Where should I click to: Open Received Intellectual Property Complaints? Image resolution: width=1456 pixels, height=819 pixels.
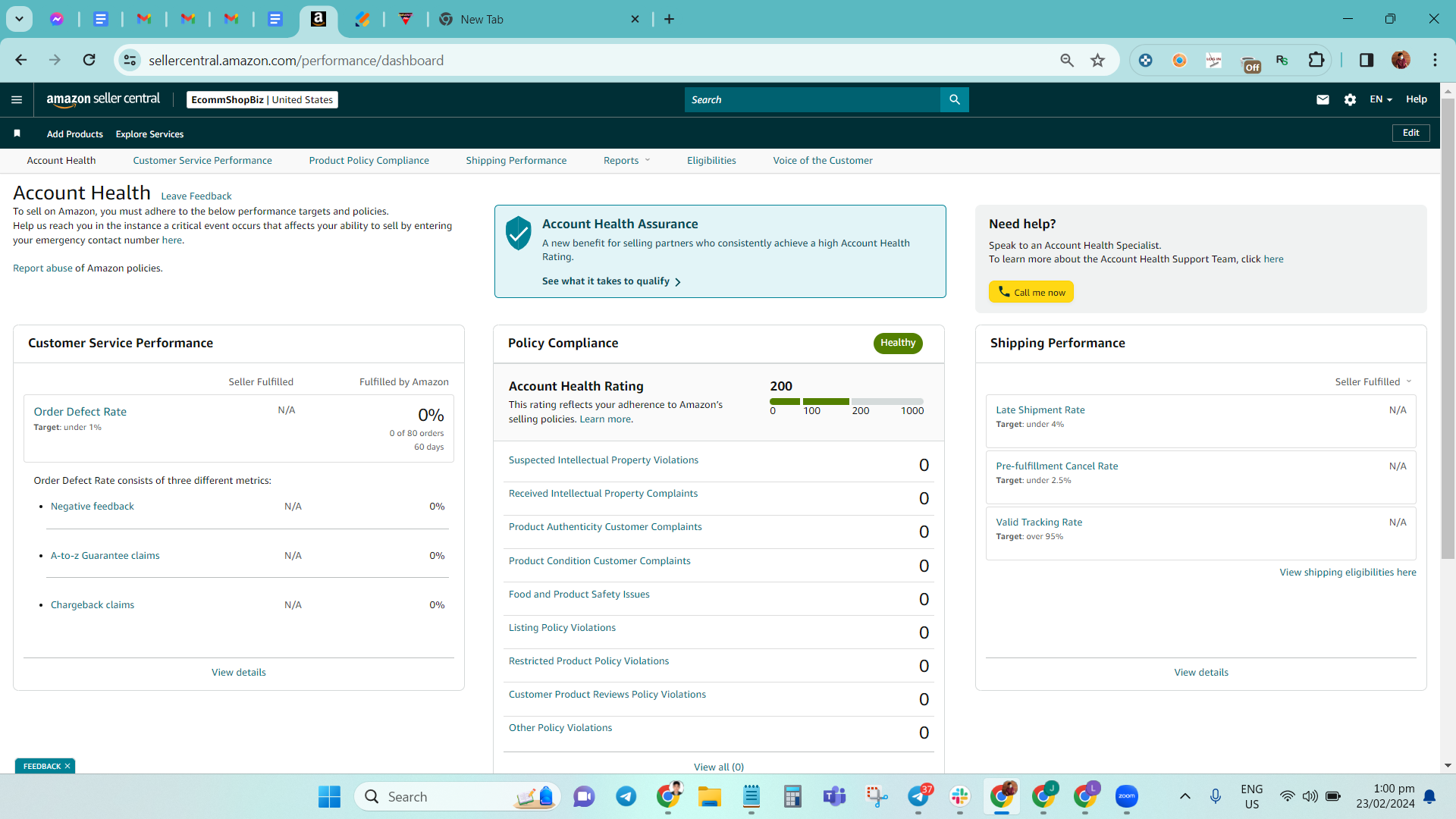(x=603, y=493)
